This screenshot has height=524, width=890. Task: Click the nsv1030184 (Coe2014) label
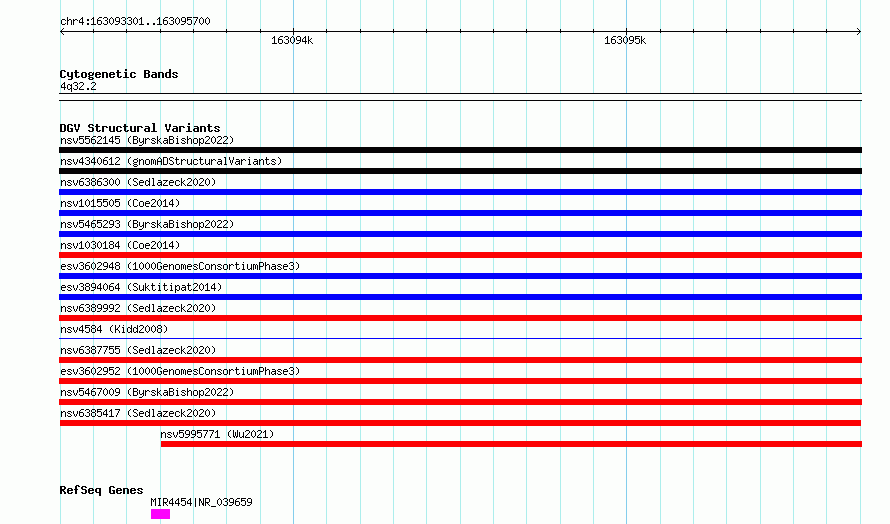(120, 245)
